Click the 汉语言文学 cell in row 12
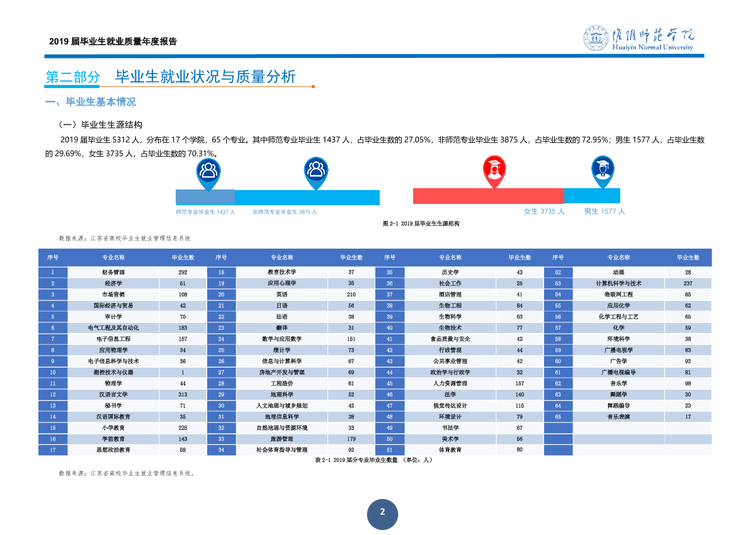Viewport: 750px width, 535px height. point(113,394)
